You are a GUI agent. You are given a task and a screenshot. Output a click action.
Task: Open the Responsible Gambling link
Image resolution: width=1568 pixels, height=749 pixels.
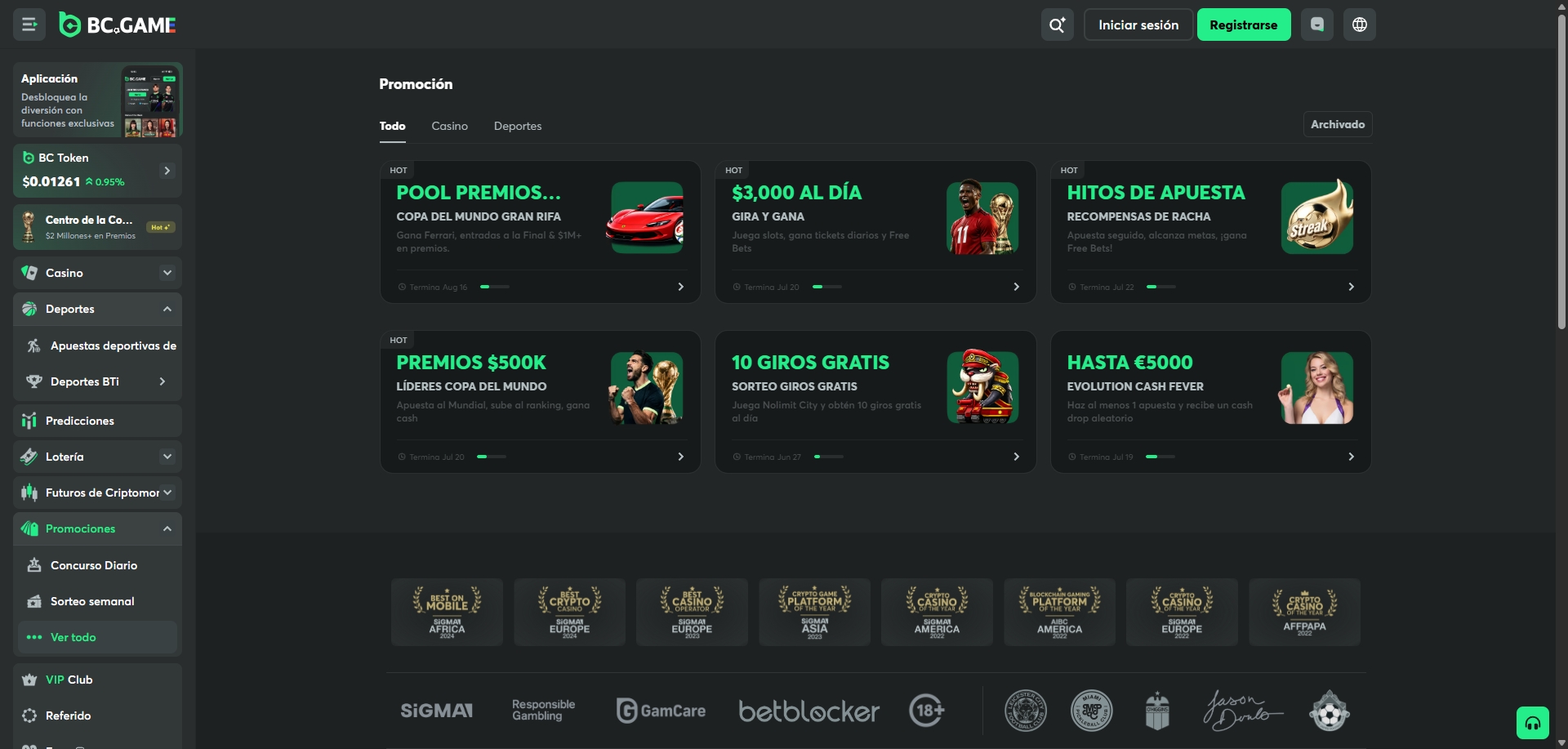click(x=544, y=711)
